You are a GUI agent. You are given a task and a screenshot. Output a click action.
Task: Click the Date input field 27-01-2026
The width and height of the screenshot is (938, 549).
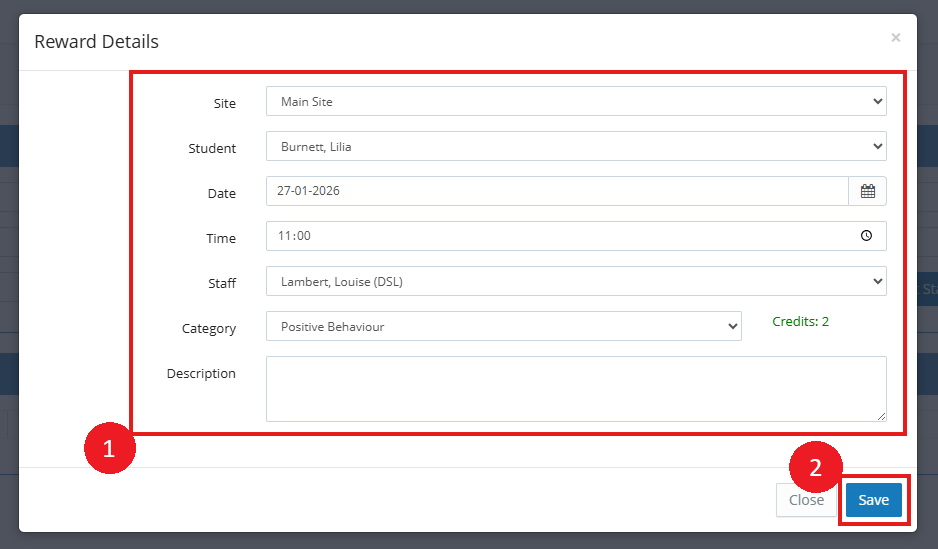557,191
